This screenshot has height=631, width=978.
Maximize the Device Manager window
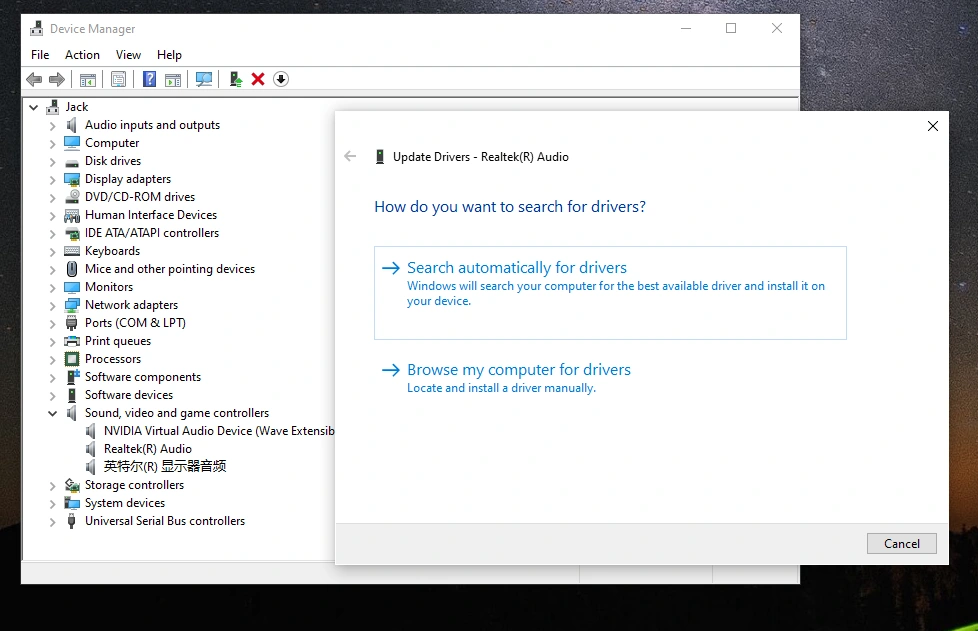click(x=731, y=28)
